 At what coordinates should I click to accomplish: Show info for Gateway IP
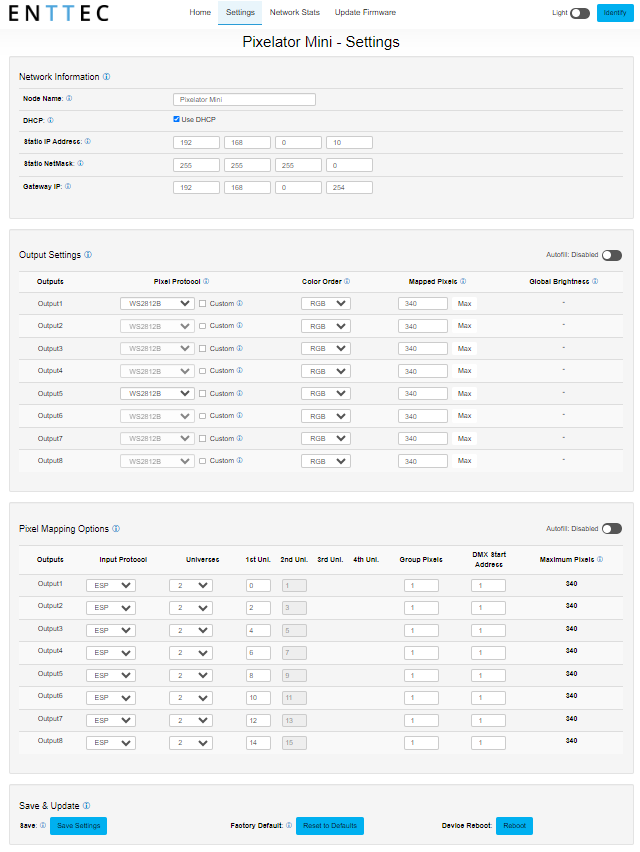coord(68,186)
